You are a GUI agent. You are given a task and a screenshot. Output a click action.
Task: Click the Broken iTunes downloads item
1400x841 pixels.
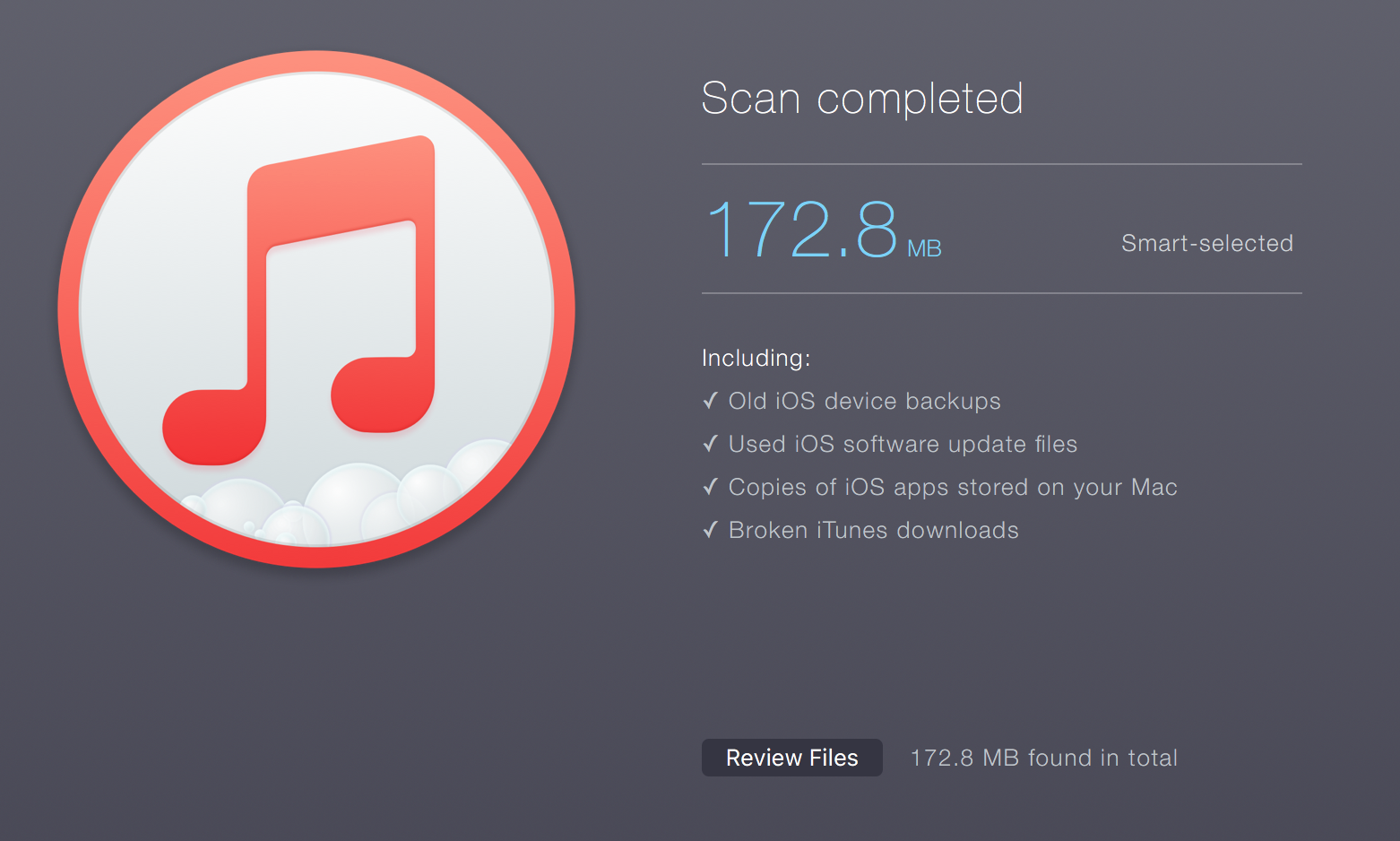pyautogui.click(x=861, y=530)
